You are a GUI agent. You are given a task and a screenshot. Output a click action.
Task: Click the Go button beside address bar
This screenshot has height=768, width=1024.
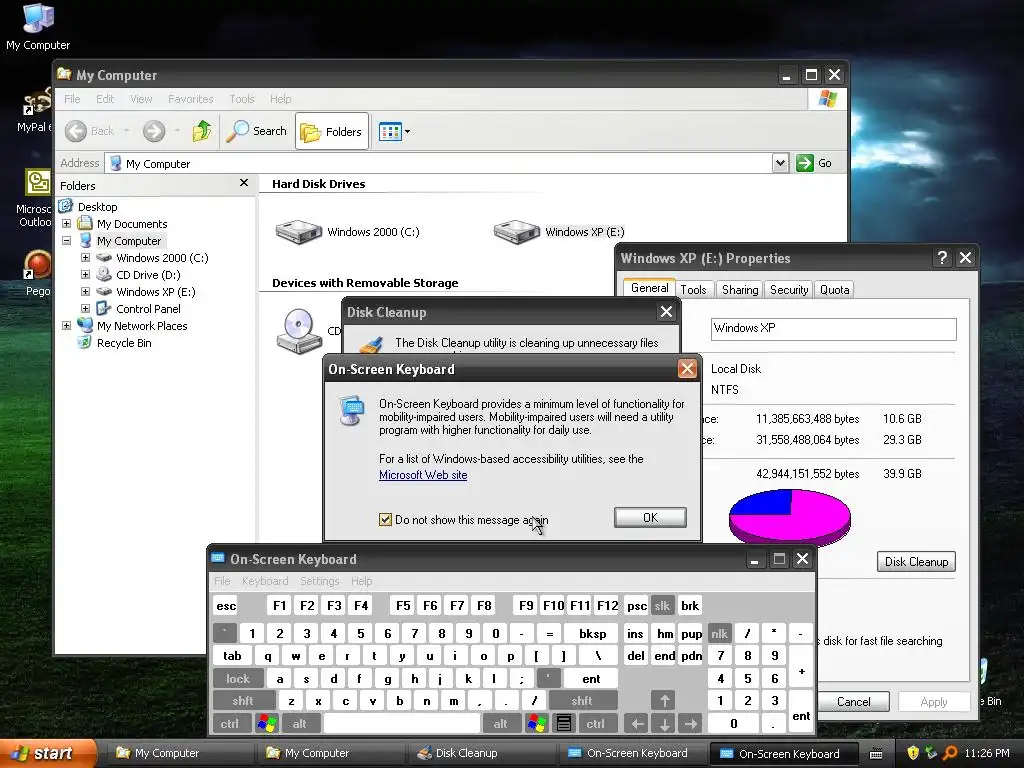[x=814, y=163]
